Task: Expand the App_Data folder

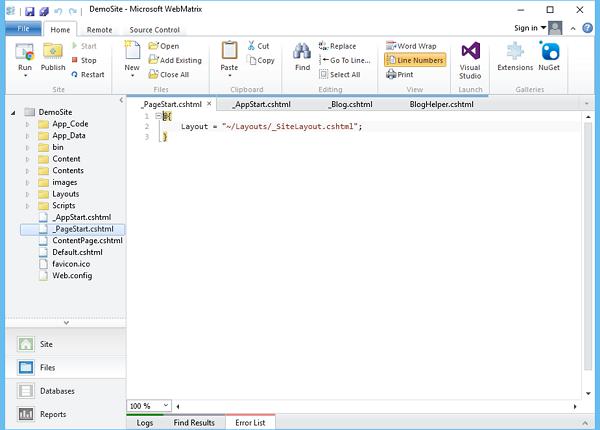Action: [28, 136]
